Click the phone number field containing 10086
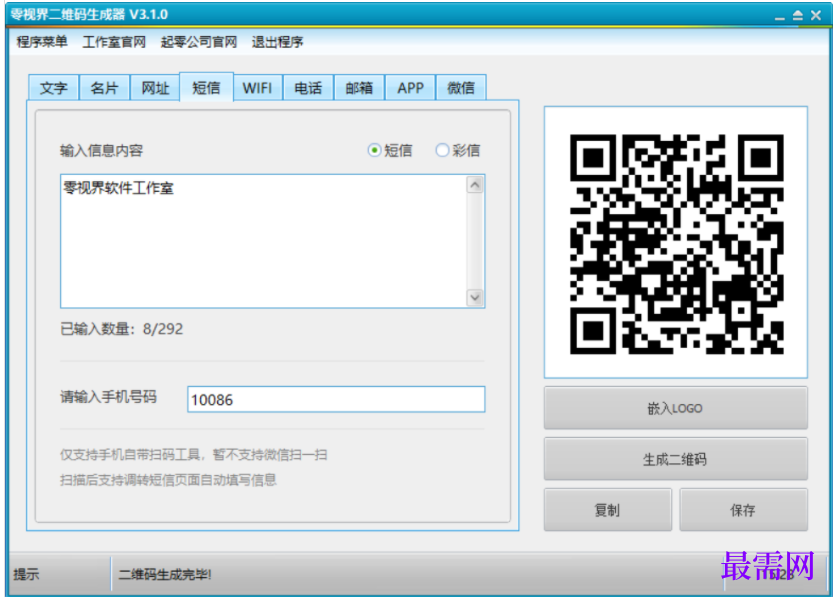Viewport: 833px width, 597px height. point(336,399)
